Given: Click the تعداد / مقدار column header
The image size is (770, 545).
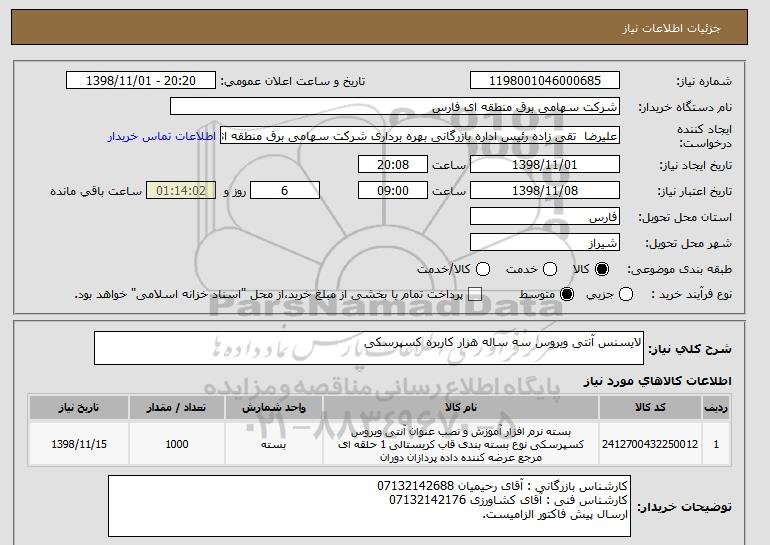Looking at the screenshot, I should coord(177,408).
